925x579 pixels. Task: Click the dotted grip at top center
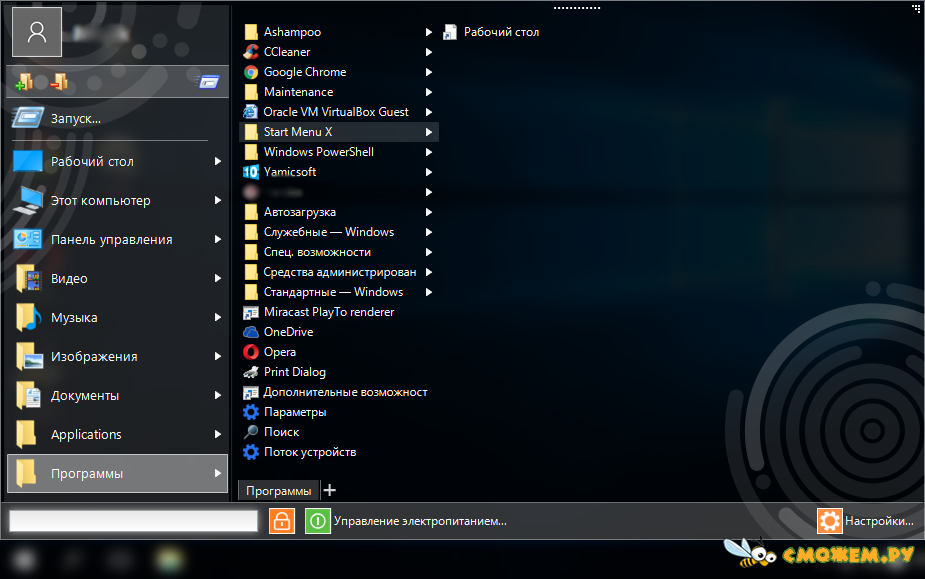pos(576,8)
